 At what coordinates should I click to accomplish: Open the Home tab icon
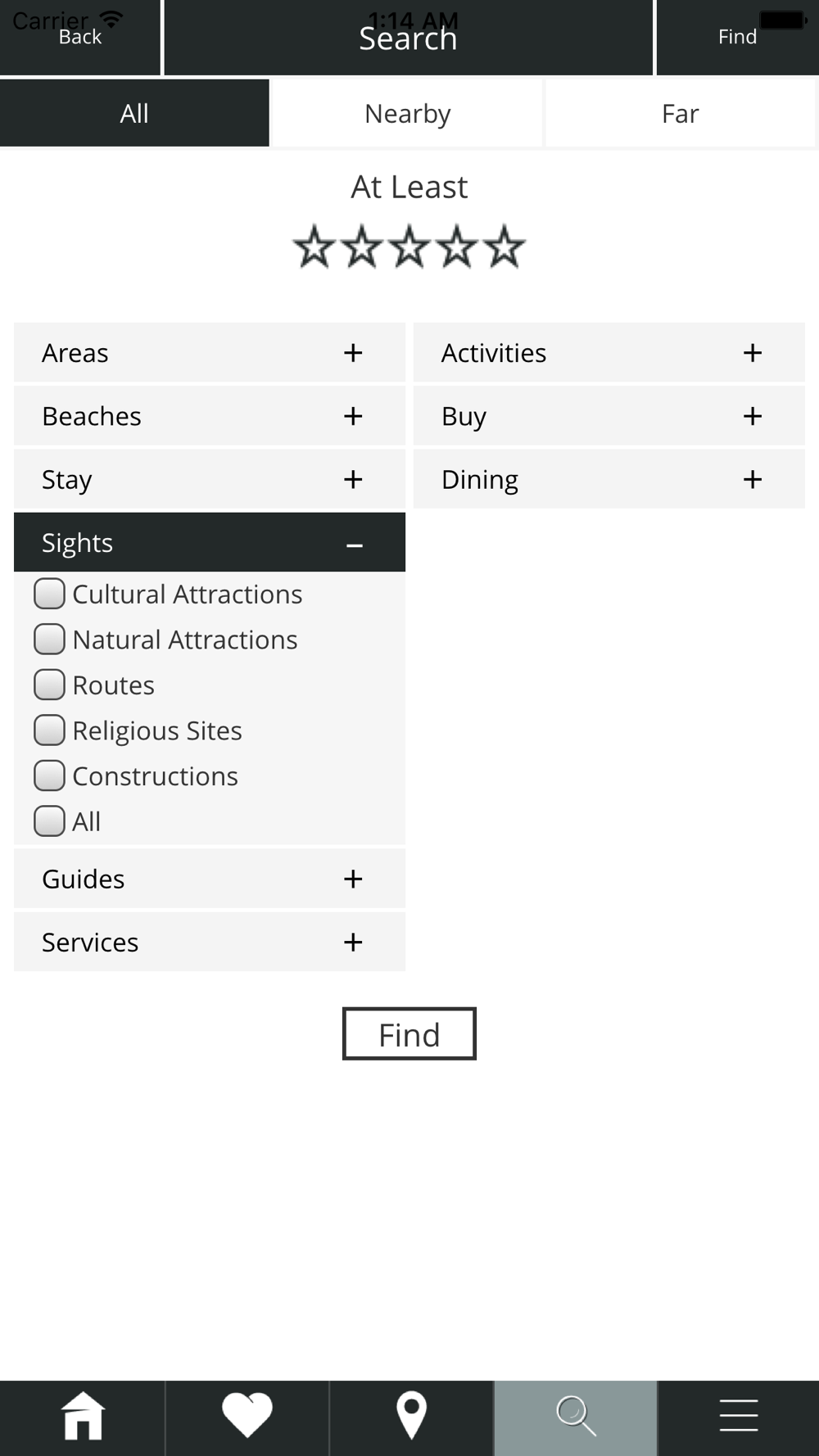[x=83, y=1416]
